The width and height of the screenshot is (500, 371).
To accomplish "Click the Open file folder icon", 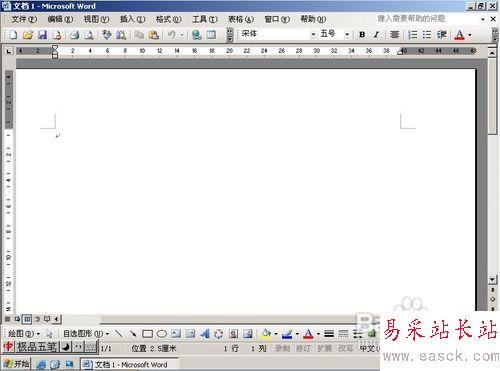I will pos(28,35).
